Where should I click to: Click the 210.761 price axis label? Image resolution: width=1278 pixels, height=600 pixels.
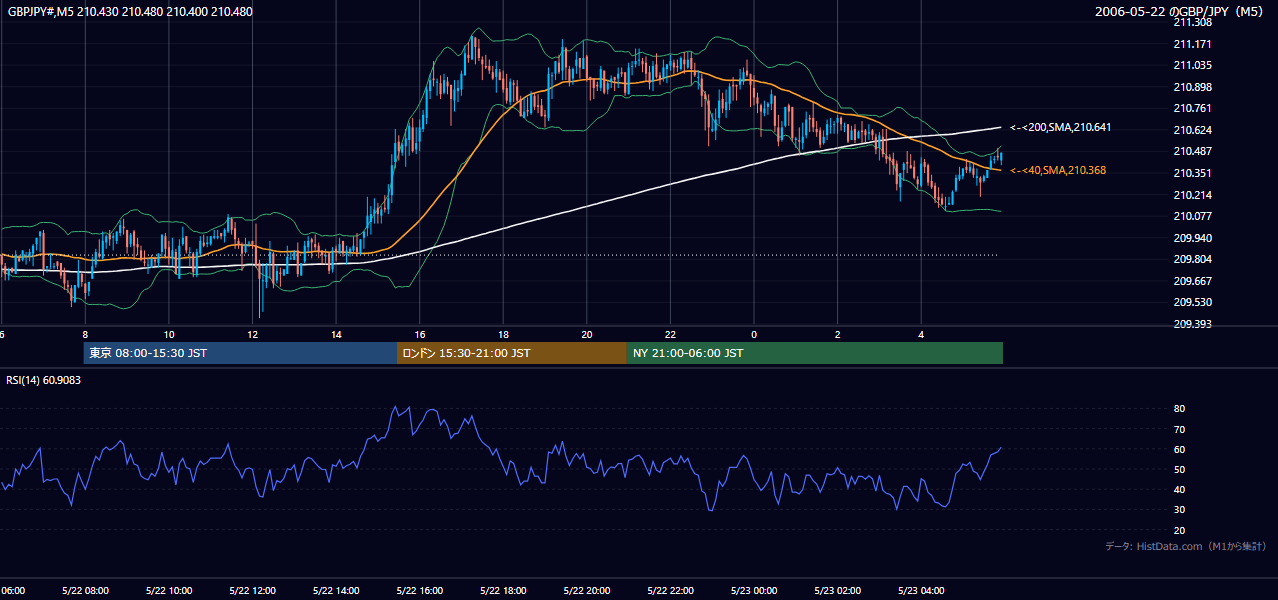tap(1191, 109)
